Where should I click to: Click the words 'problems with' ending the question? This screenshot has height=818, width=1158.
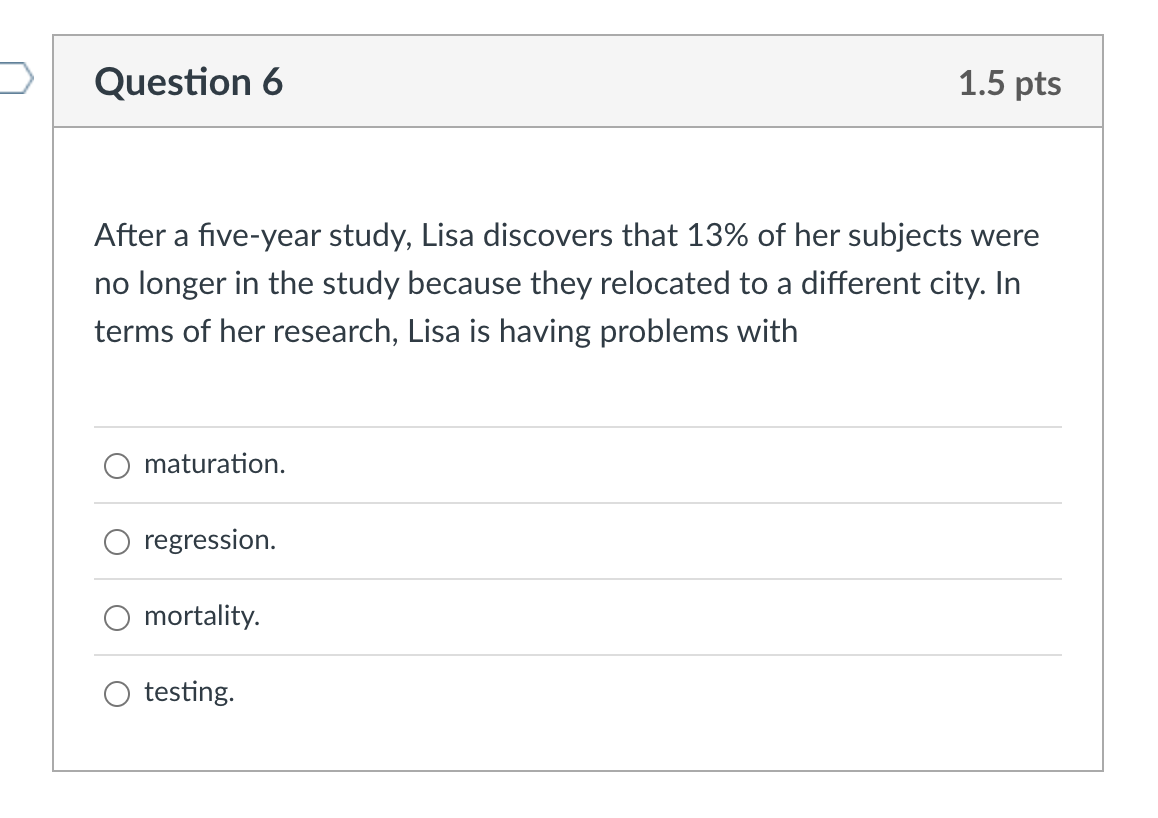pyautogui.click(x=699, y=332)
